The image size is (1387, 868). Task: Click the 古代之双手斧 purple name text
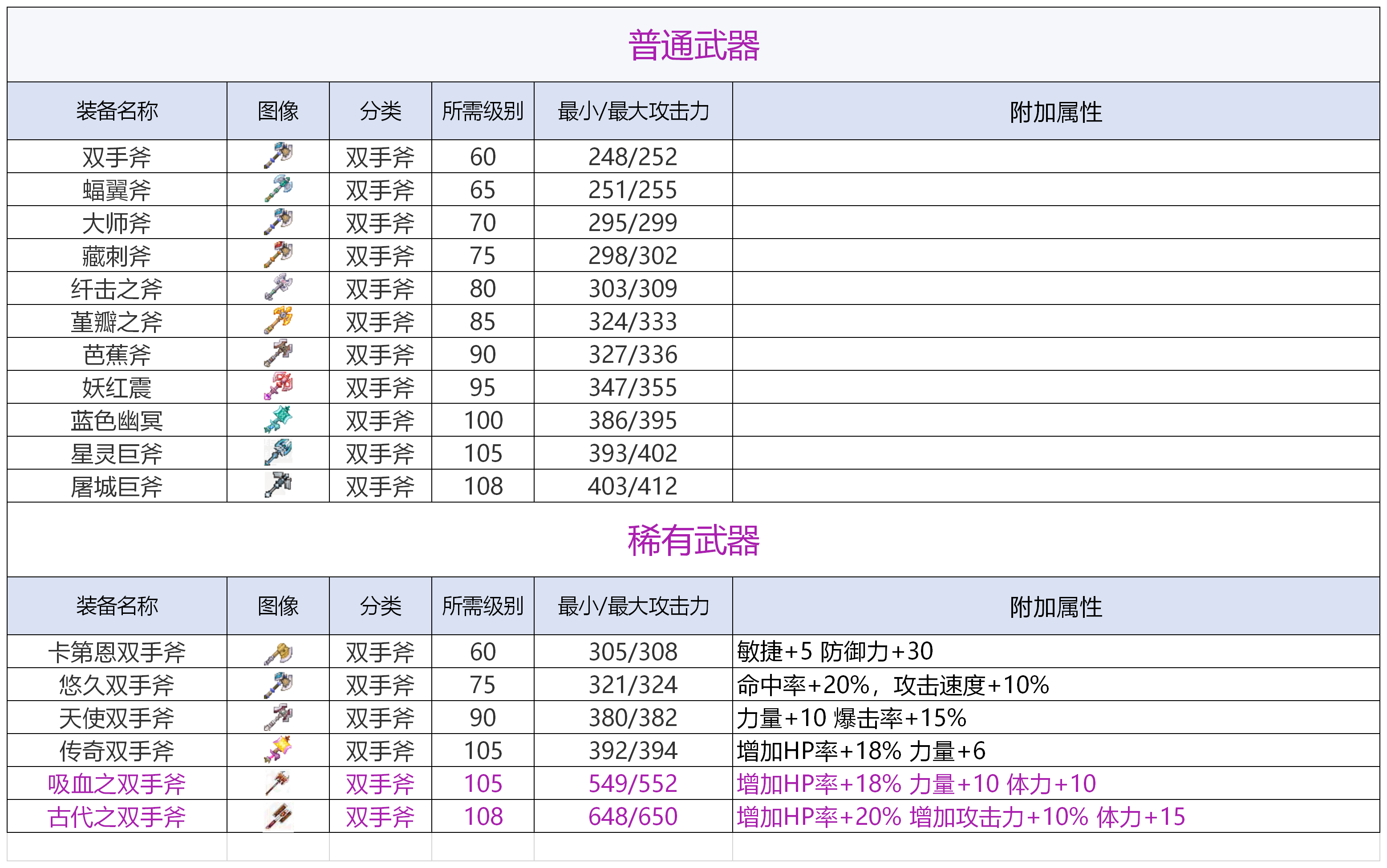[x=117, y=816]
